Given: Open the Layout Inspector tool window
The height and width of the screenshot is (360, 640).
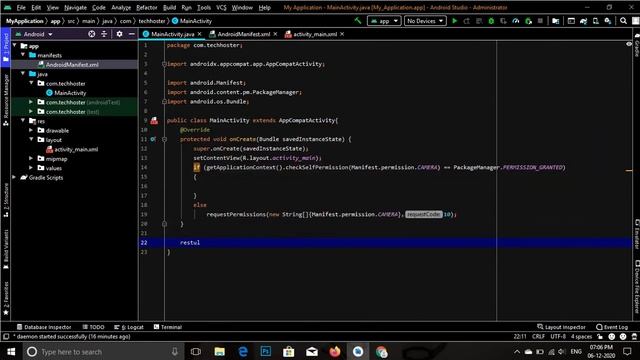Looking at the screenshot, I should (x=561, y=327).
